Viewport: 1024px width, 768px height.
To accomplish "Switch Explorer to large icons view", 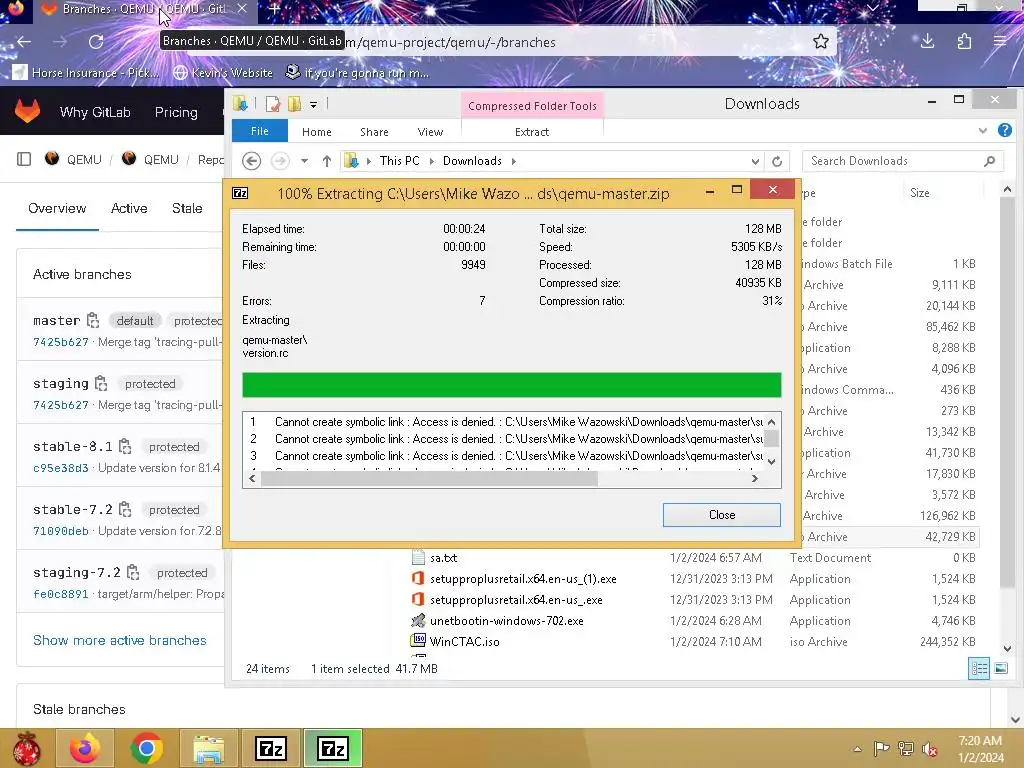I will click(1000, 668).
